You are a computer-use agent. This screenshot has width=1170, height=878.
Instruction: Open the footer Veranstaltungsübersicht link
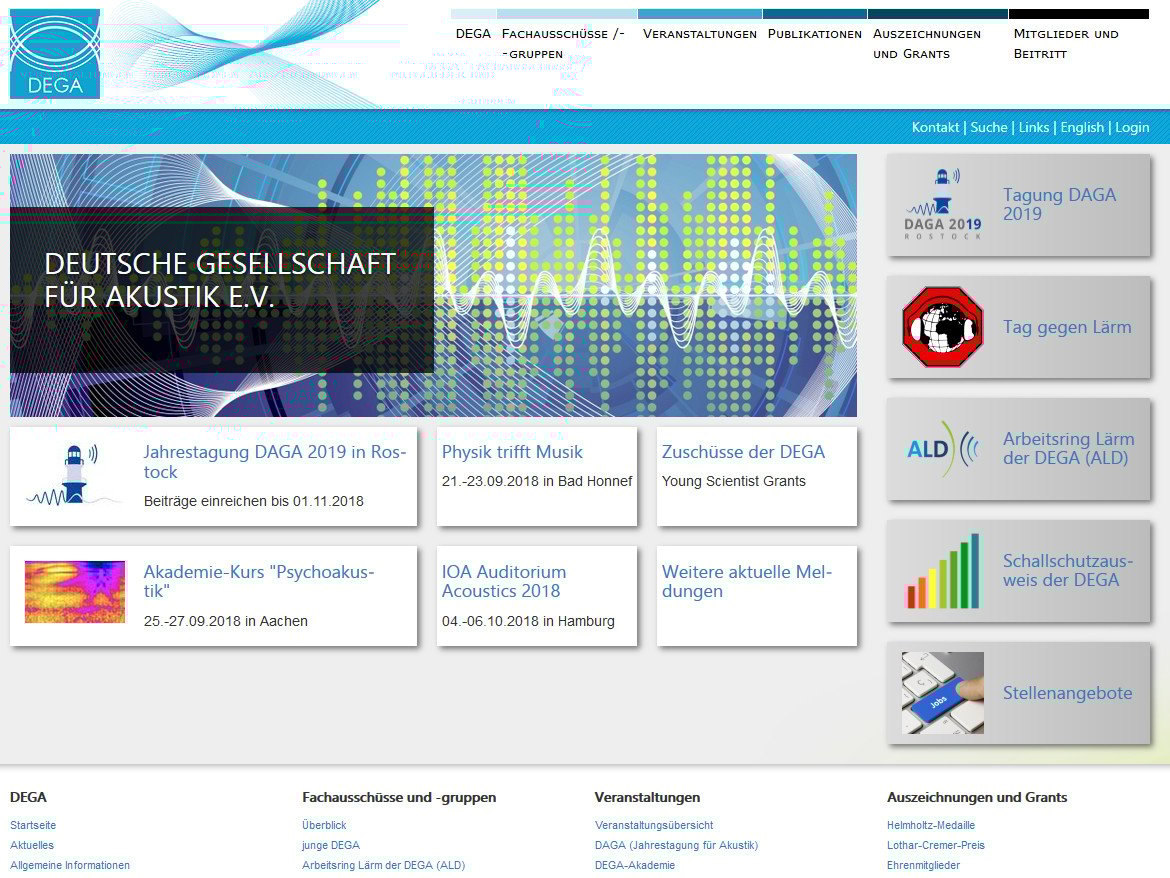pyautogui.click(x=654, y=825)
